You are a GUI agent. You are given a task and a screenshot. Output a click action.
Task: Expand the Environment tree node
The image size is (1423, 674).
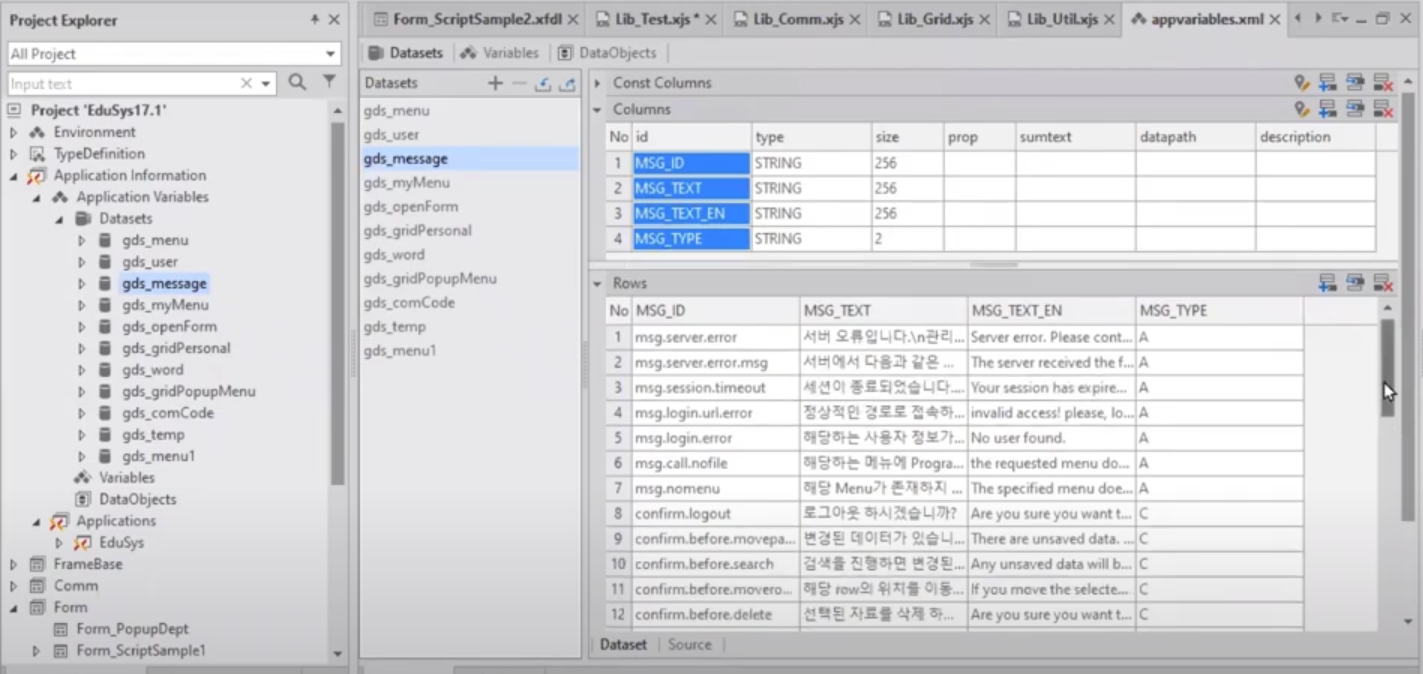pyautogui.click(x=14, y=132)
